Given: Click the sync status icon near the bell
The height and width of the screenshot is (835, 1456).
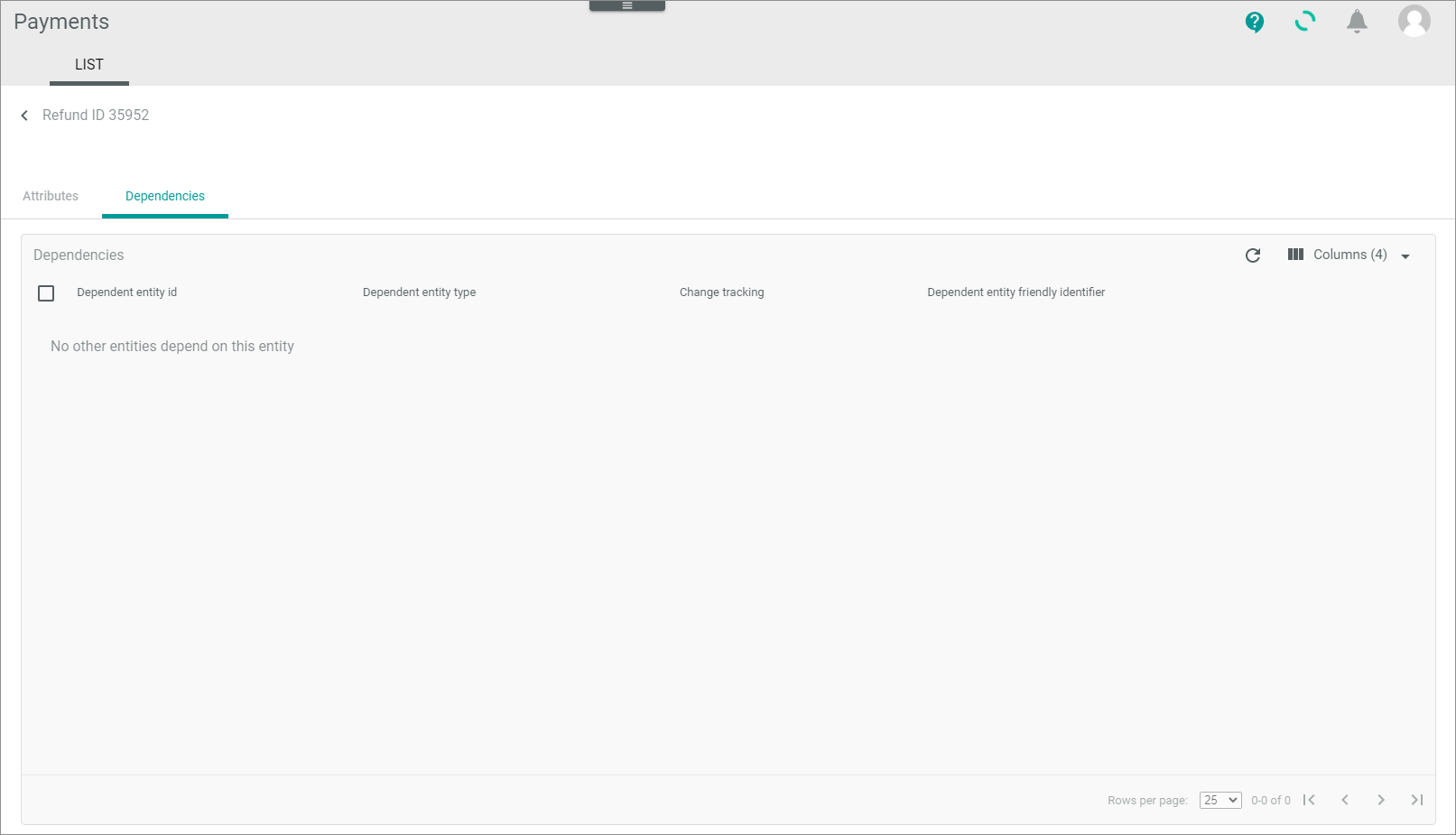Looking at the screenshot, I should pos(1304,22).
